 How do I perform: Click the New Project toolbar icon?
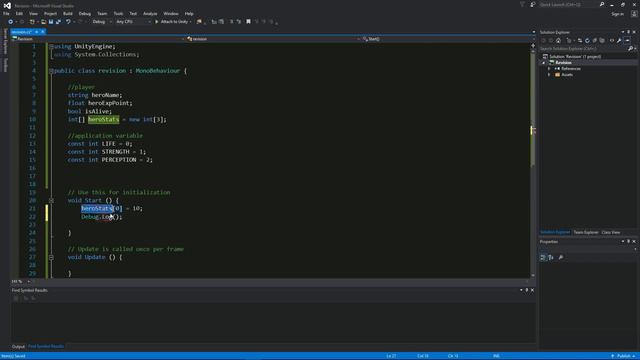[x=32, y=22]
